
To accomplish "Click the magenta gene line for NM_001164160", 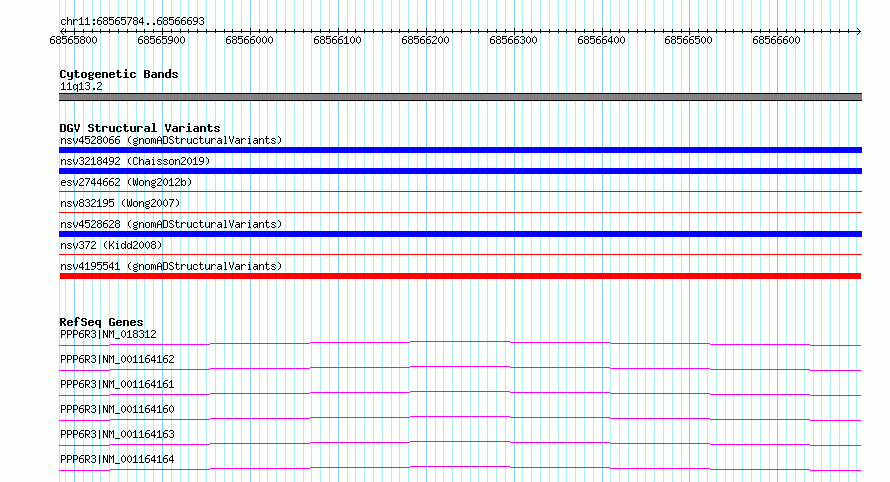I will [460, 418].
